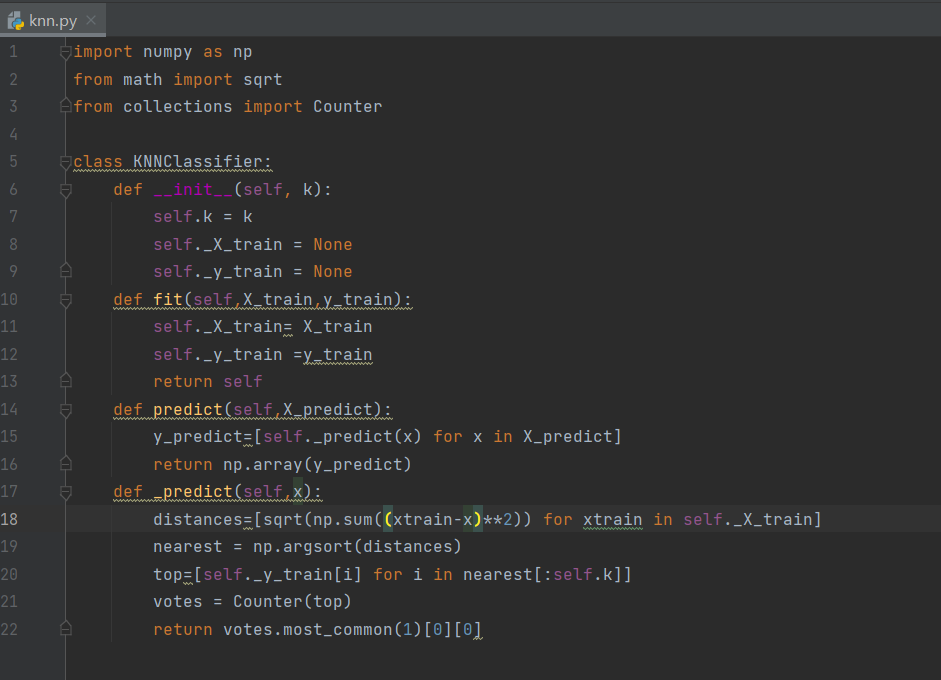Collapse the fit method fold on line 10
The width and height of the screenshot is (941, 680).
66,300
